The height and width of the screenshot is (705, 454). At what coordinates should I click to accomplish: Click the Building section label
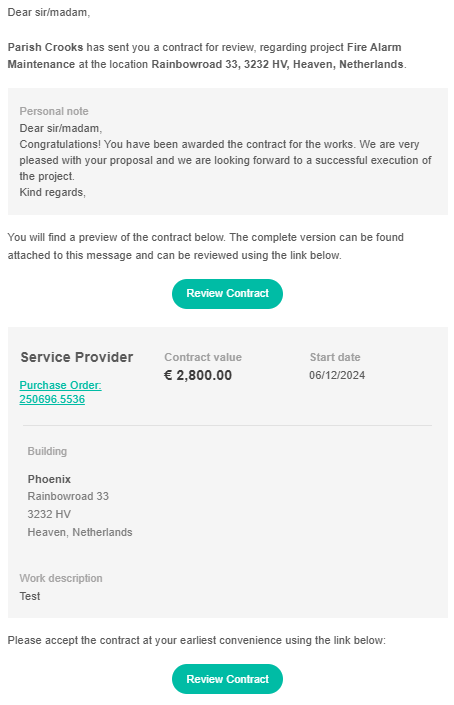[47, 451]
